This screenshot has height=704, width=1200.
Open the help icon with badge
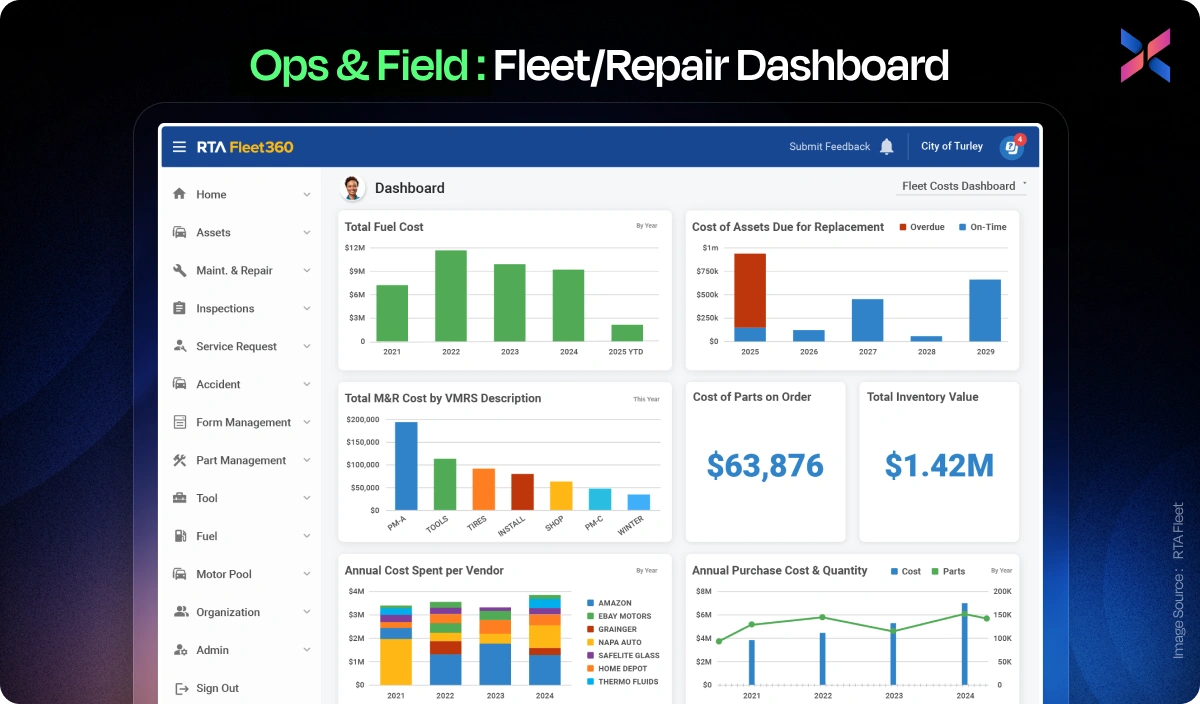pos(1013,147)
